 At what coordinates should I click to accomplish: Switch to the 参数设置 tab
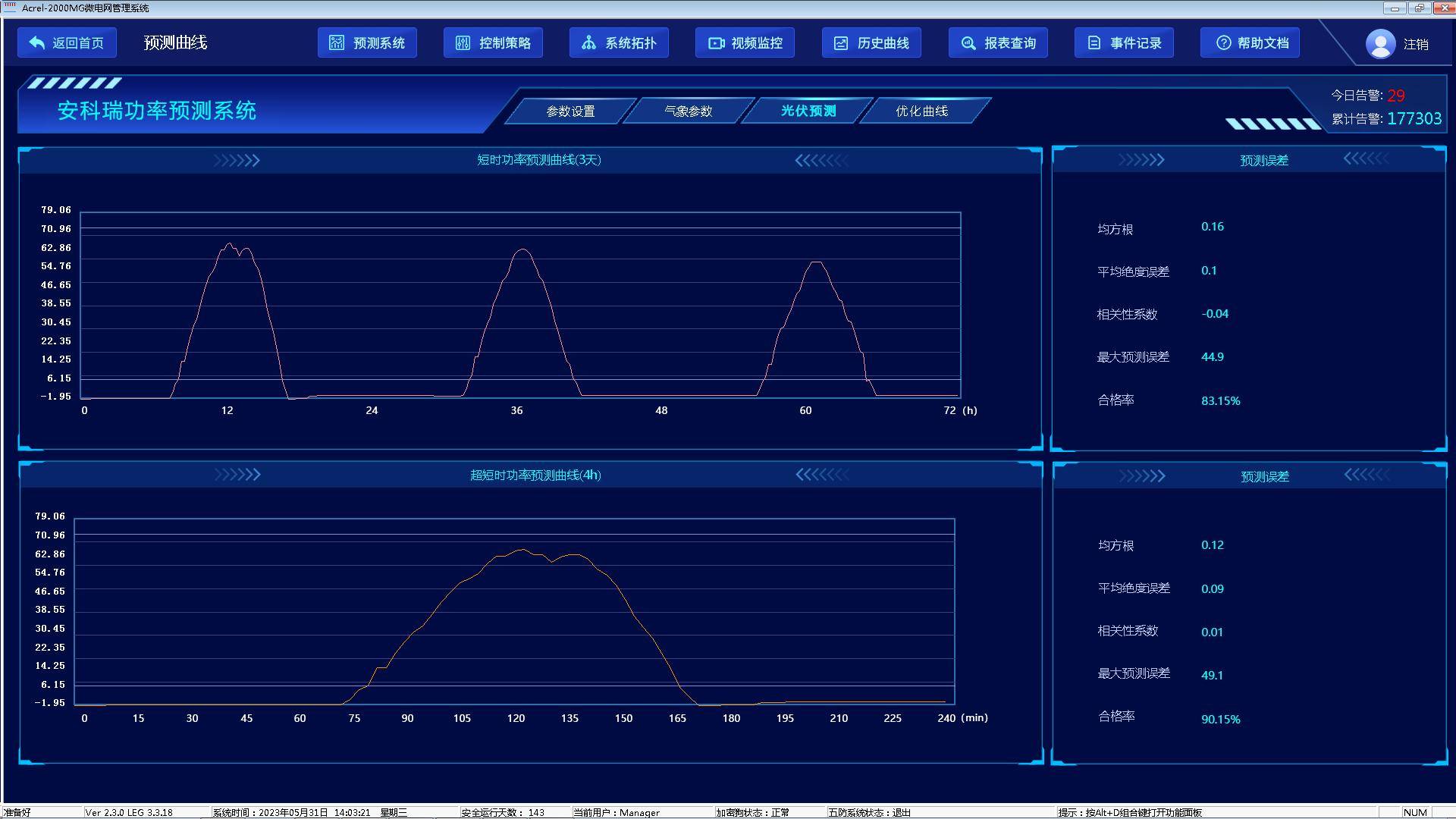(570, 111)
